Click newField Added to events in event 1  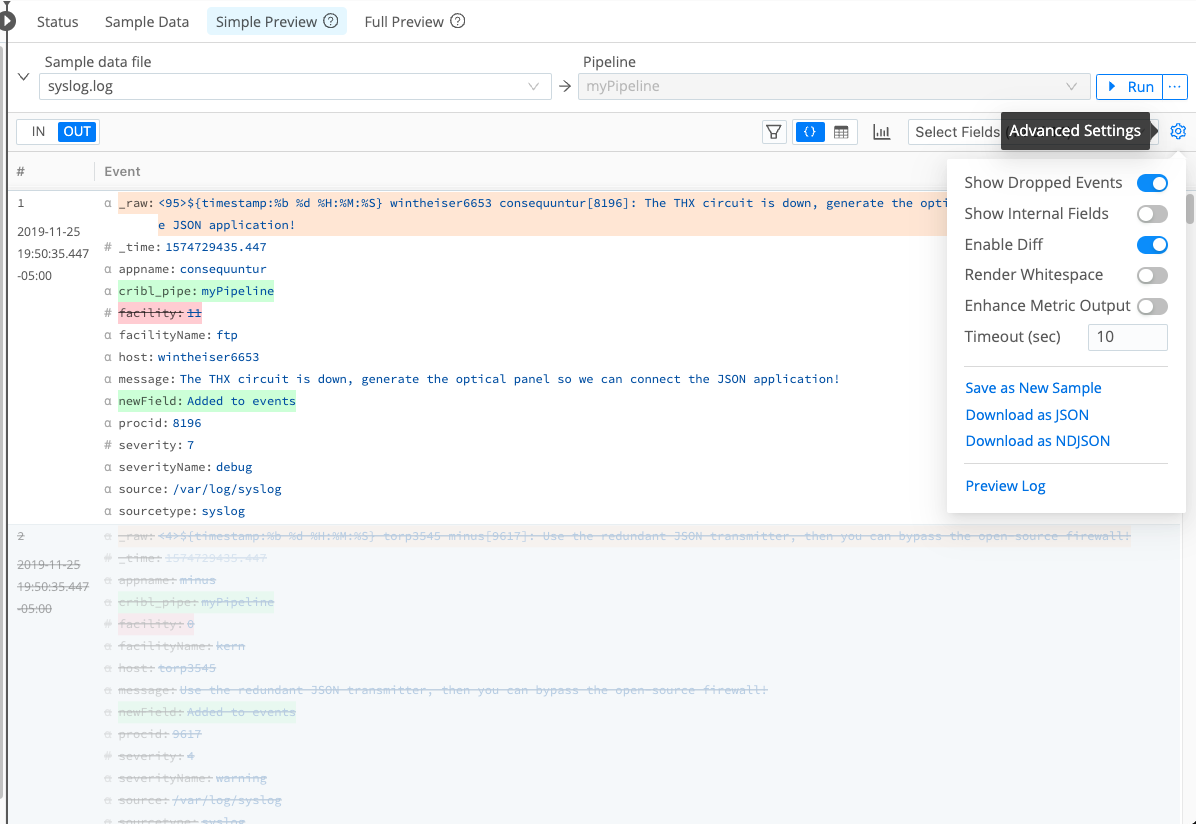click(x=207, y=401)
